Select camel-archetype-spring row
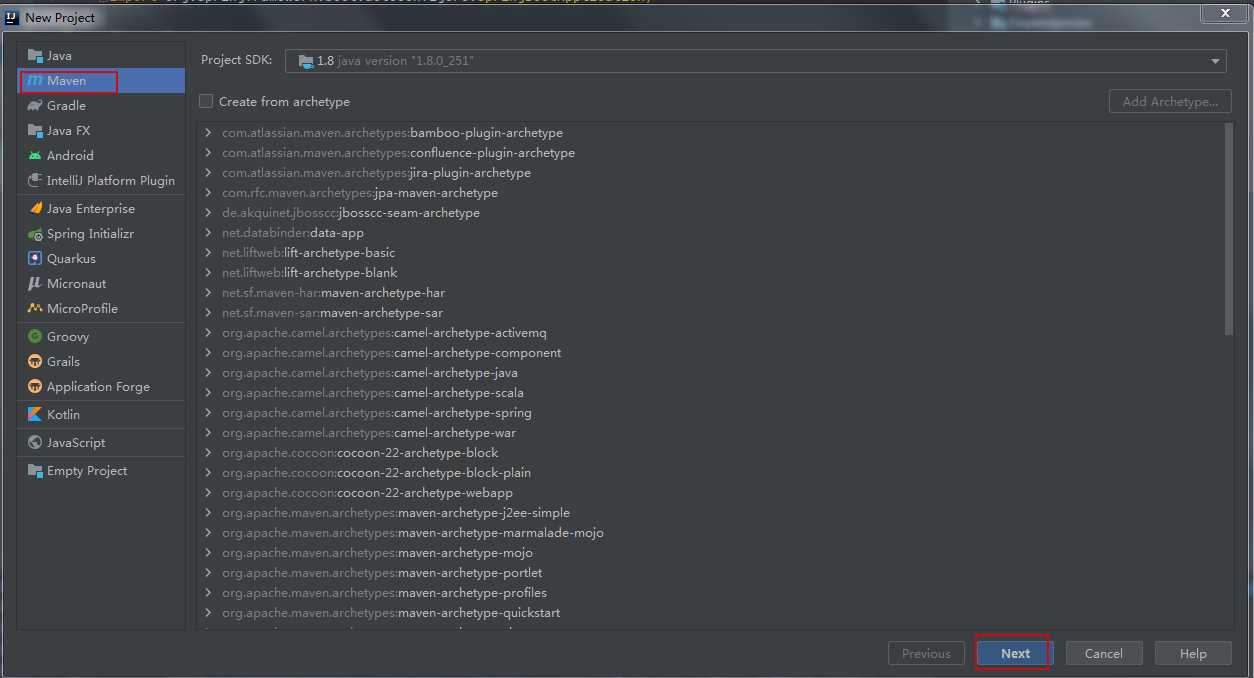Viewport: 1254px width, 678px height. pyautogui.click(x=710, y=413)
